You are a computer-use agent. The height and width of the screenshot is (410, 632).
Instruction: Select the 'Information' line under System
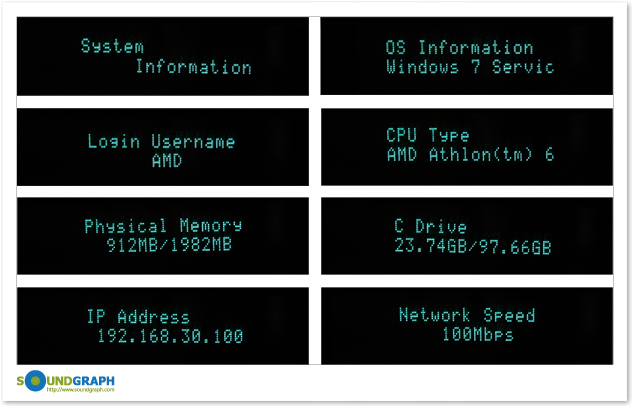[193, 67]
